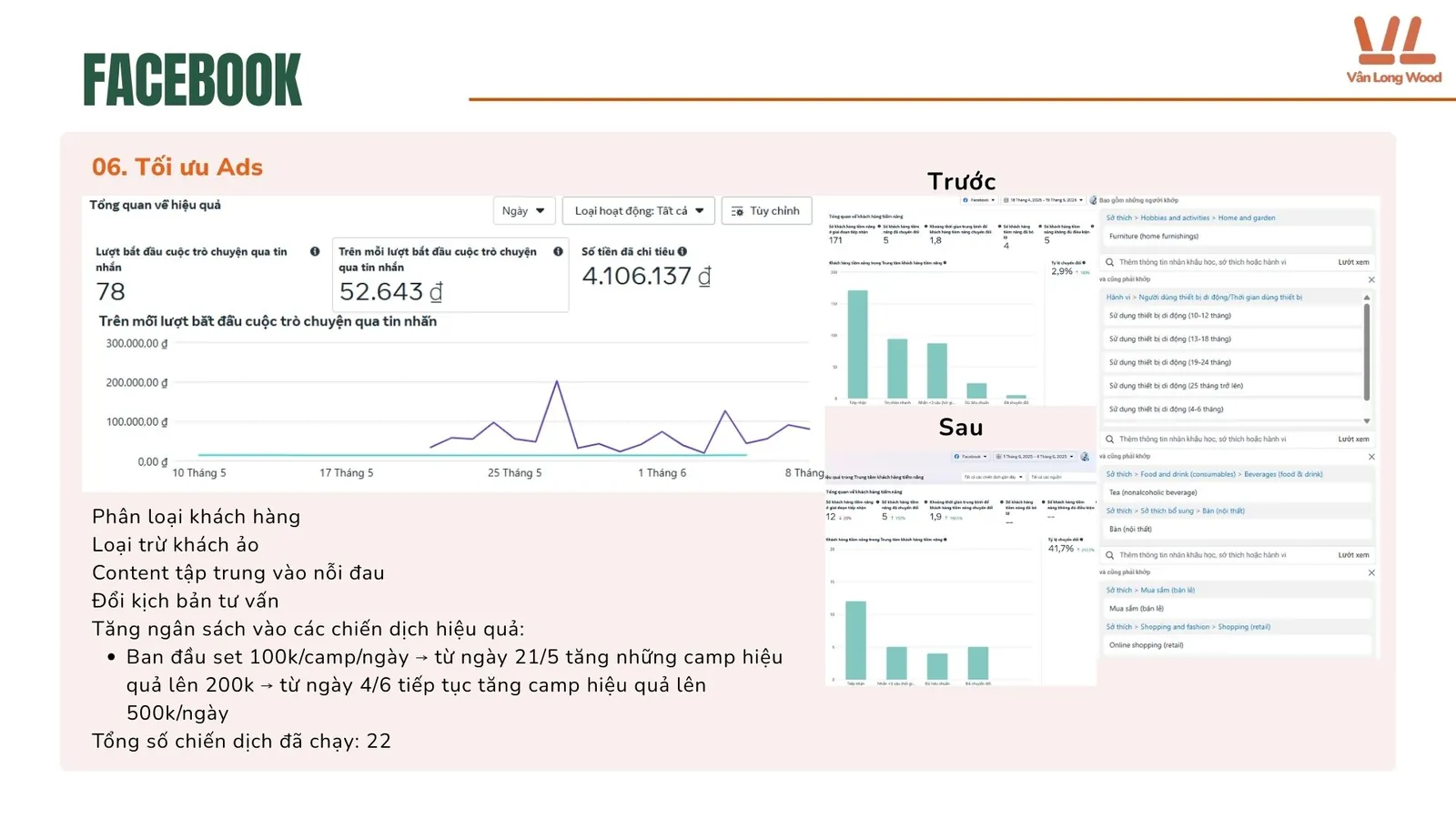This screenshot has width=1456, height=819.
Task: Open the Tùy chỉnh customize button
Action: (x=766, y=211)
